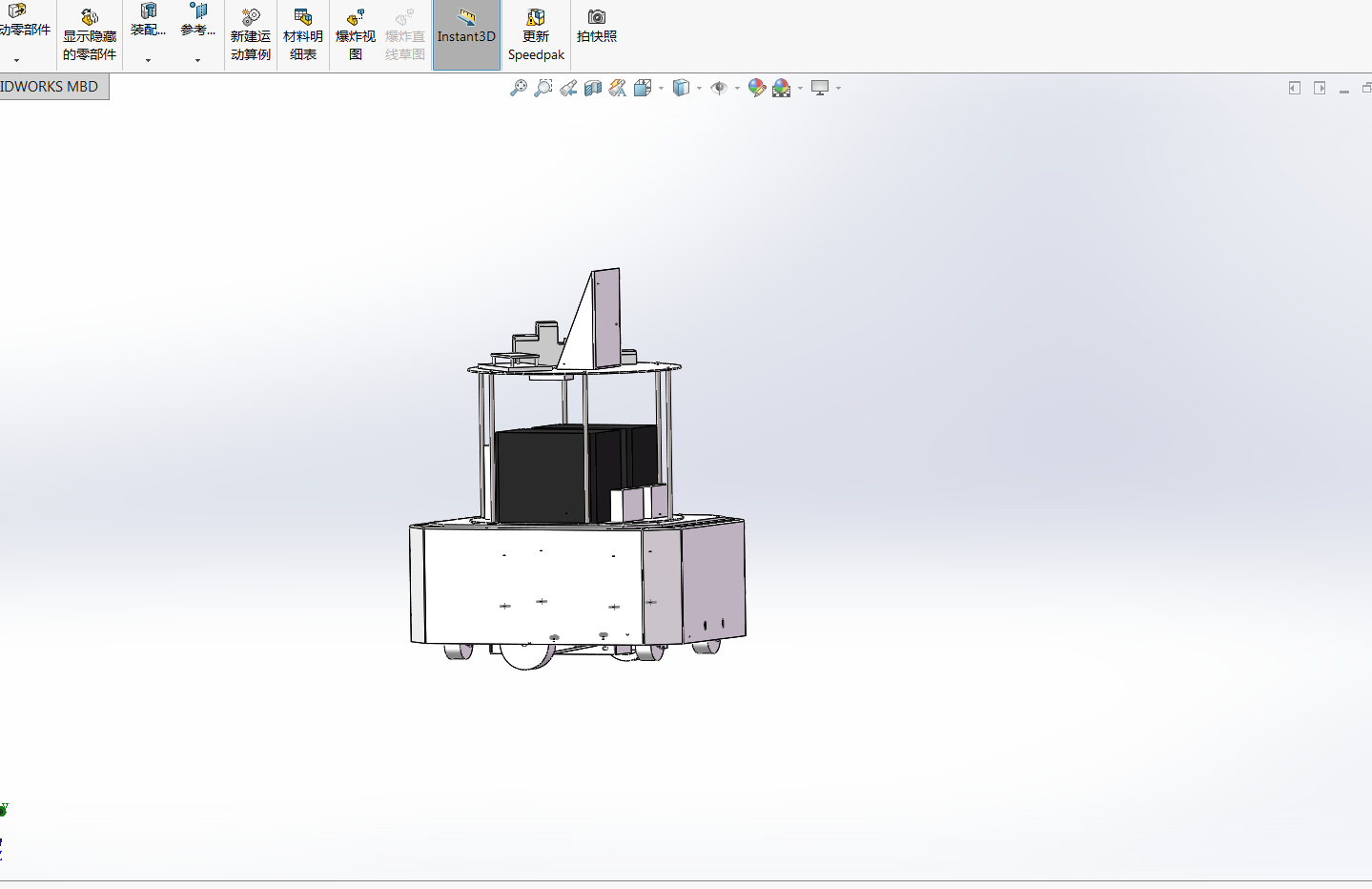Activate the Section View tool

click(x=593, y=88)
